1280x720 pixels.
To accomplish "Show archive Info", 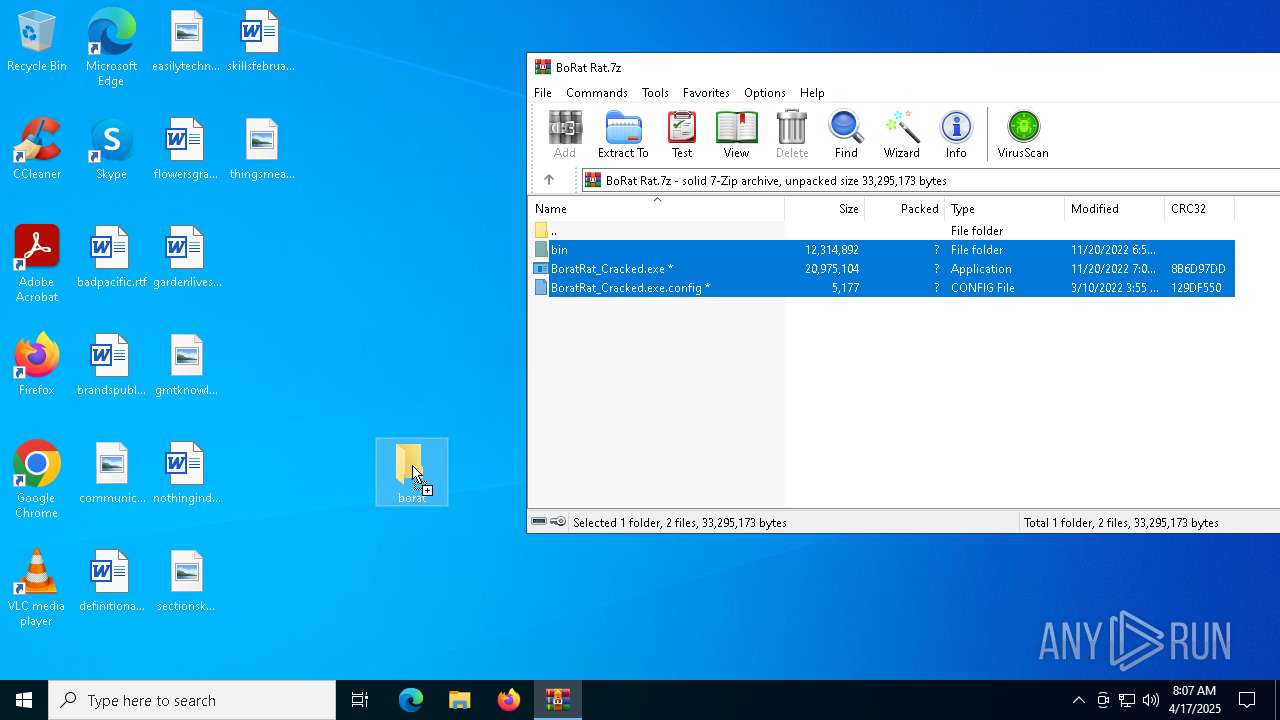I will (956, 135).
